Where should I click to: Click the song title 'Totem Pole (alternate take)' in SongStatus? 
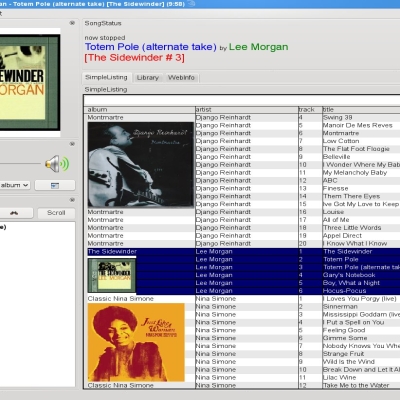coord(151,47)
